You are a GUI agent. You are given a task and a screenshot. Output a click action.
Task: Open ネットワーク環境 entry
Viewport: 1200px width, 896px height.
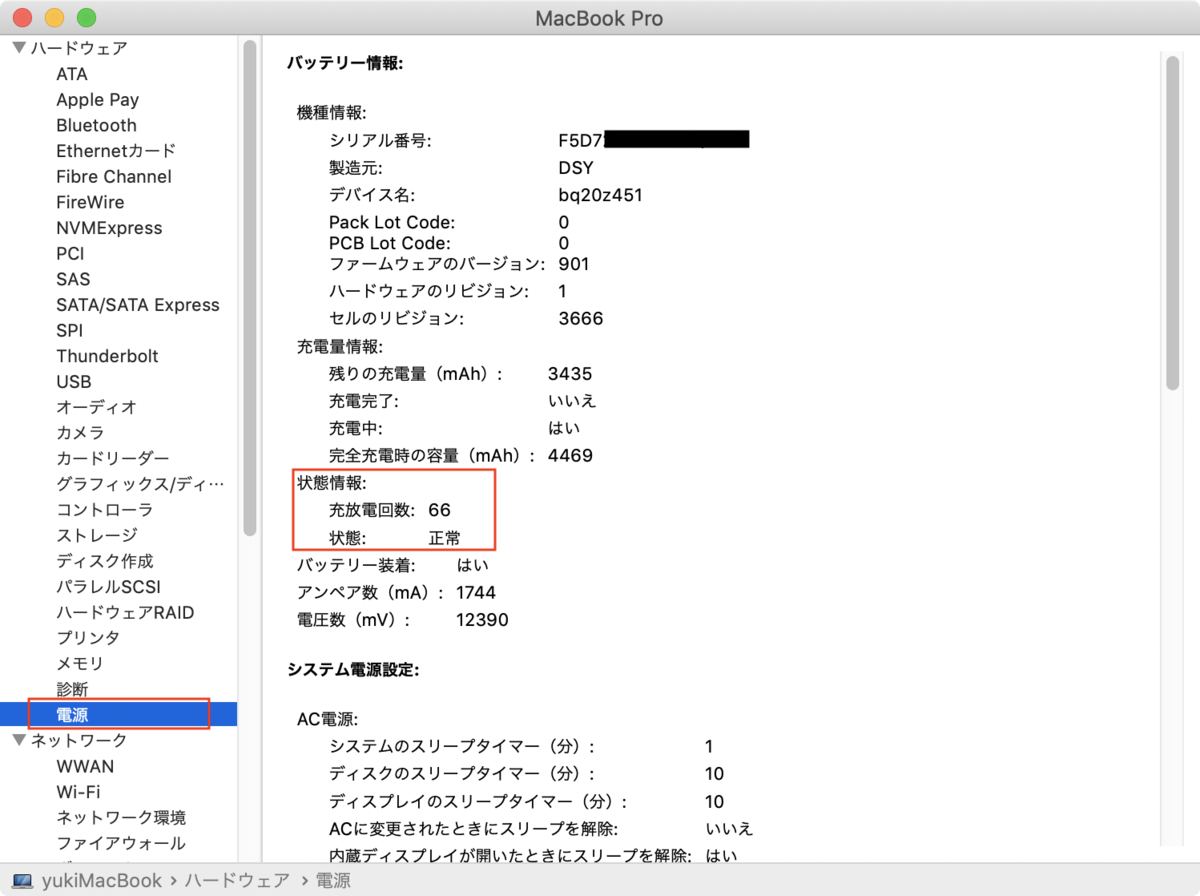click(x=121, y=818)
